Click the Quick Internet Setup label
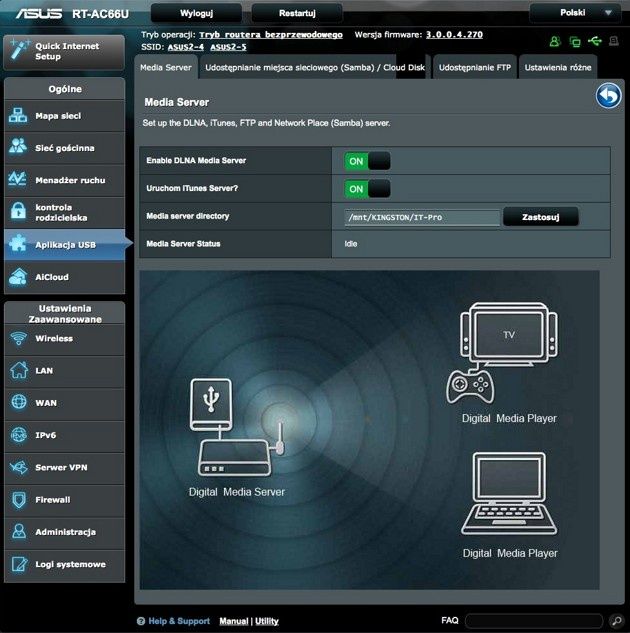 [67, 51]
